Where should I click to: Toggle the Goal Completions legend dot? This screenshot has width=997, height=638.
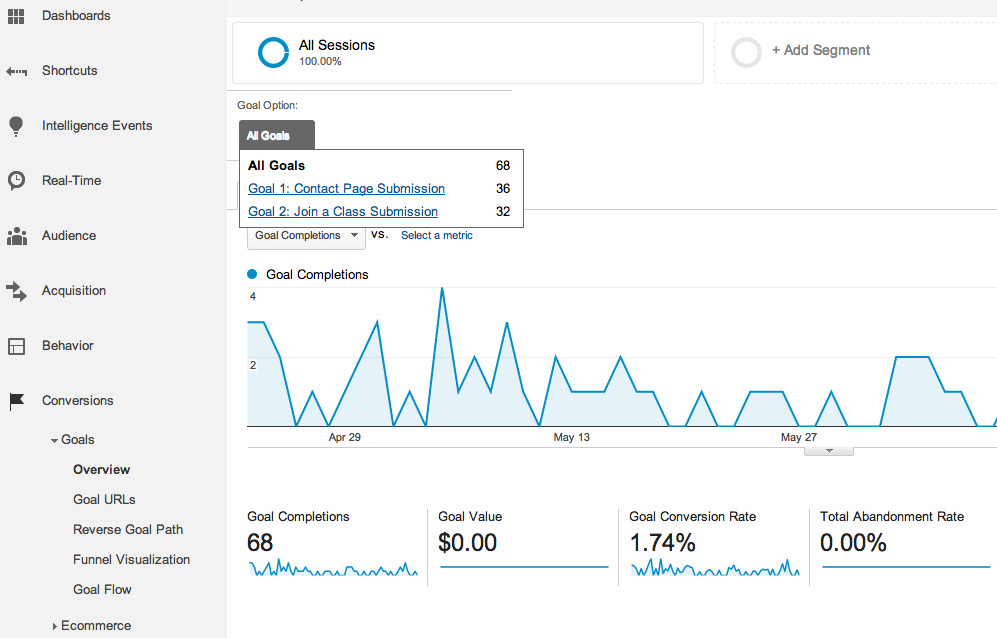coord(251,274)
